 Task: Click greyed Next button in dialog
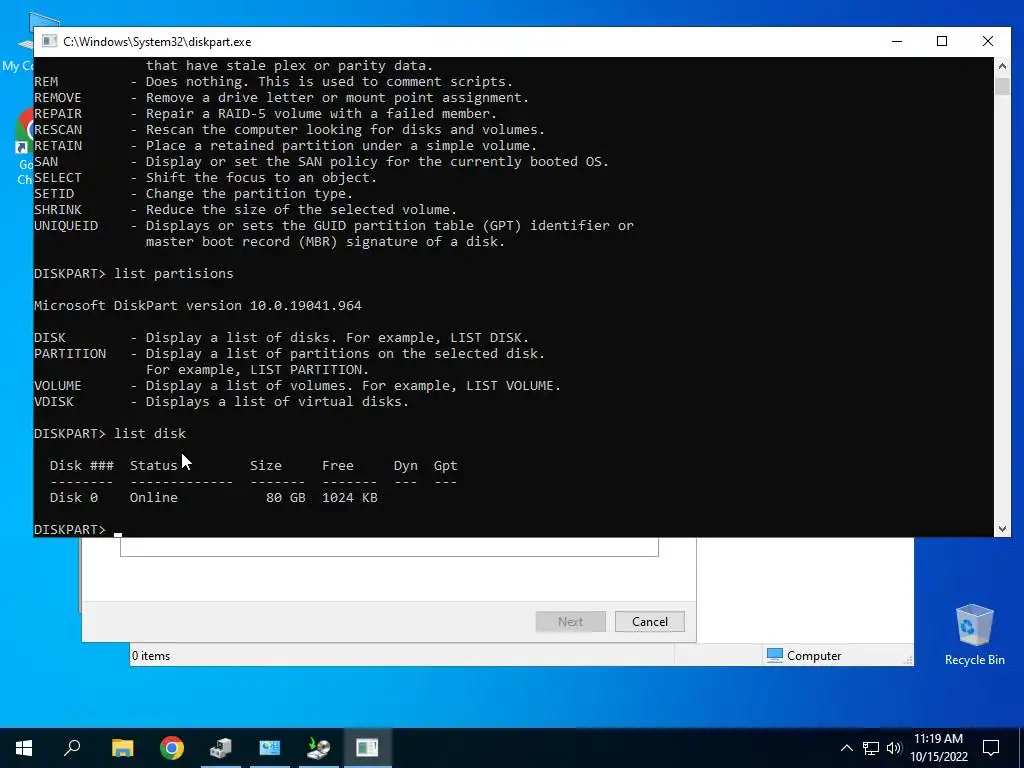pos(570,622)
